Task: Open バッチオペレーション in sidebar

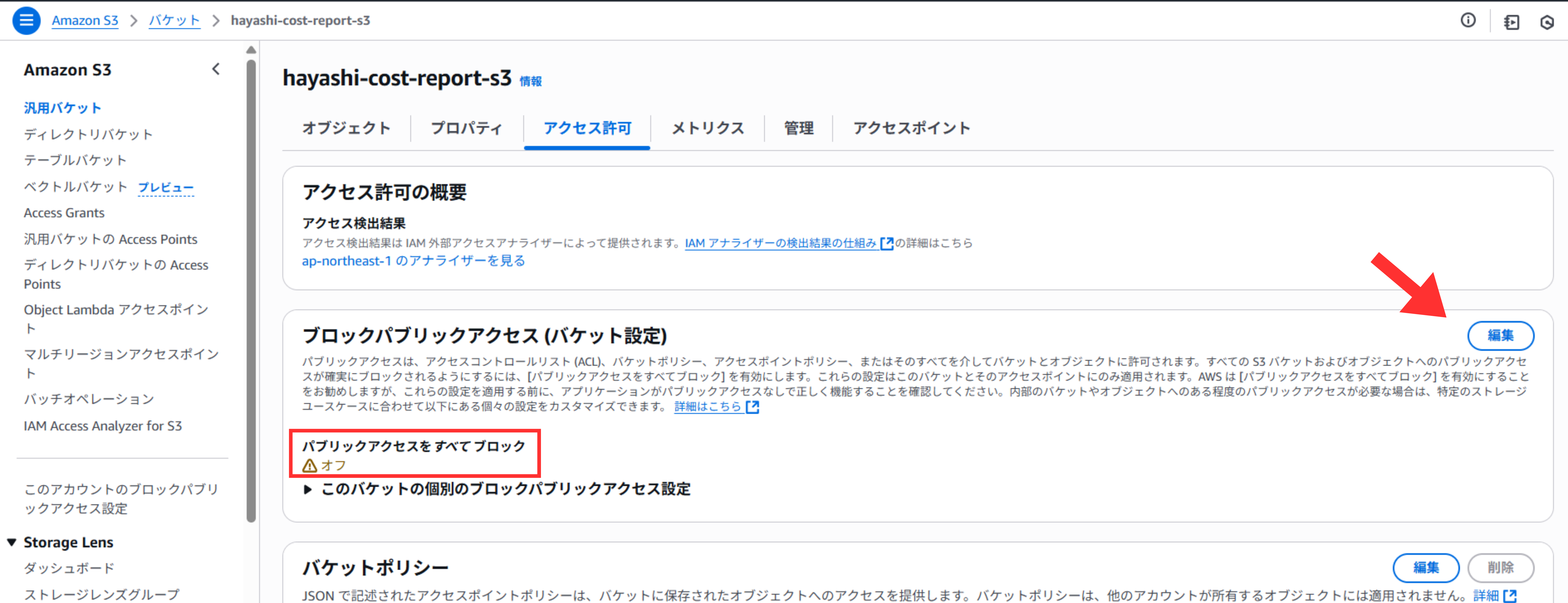Action: point(89,399)
